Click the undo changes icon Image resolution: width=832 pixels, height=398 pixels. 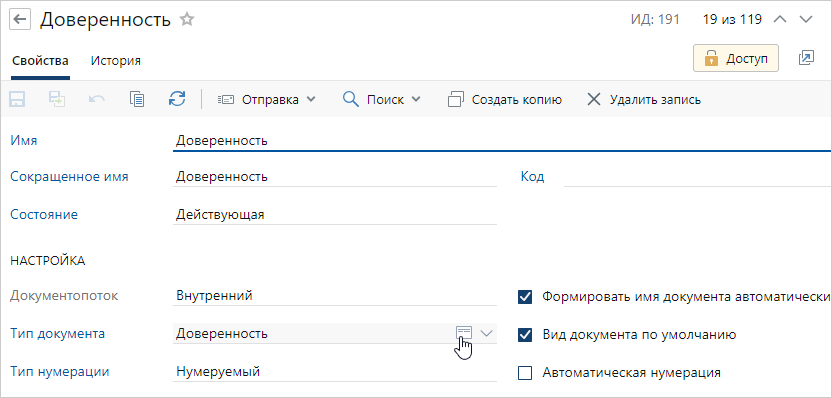pyautogui.click(x=97, y=99)
